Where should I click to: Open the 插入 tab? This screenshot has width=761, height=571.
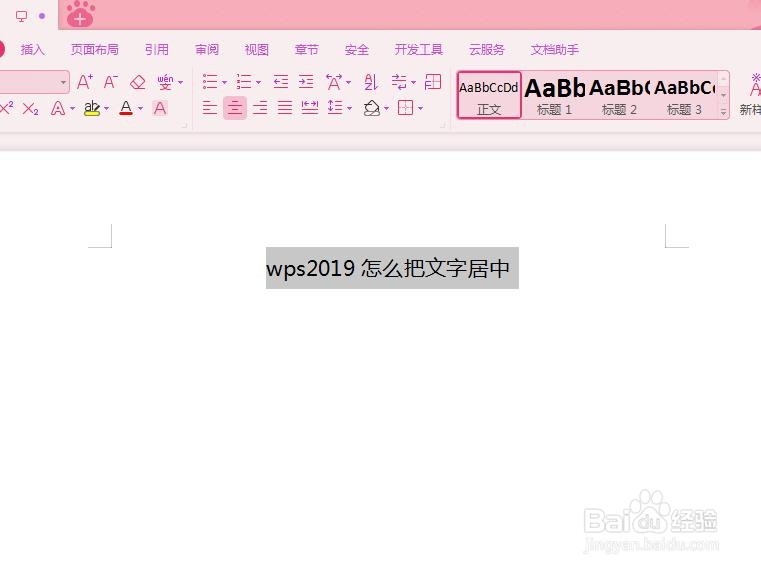coord(33,49)
